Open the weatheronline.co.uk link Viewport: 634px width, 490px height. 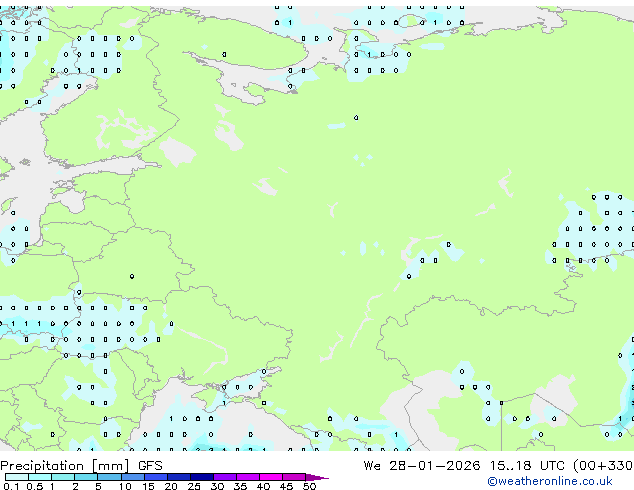click(x=550, y=481)
